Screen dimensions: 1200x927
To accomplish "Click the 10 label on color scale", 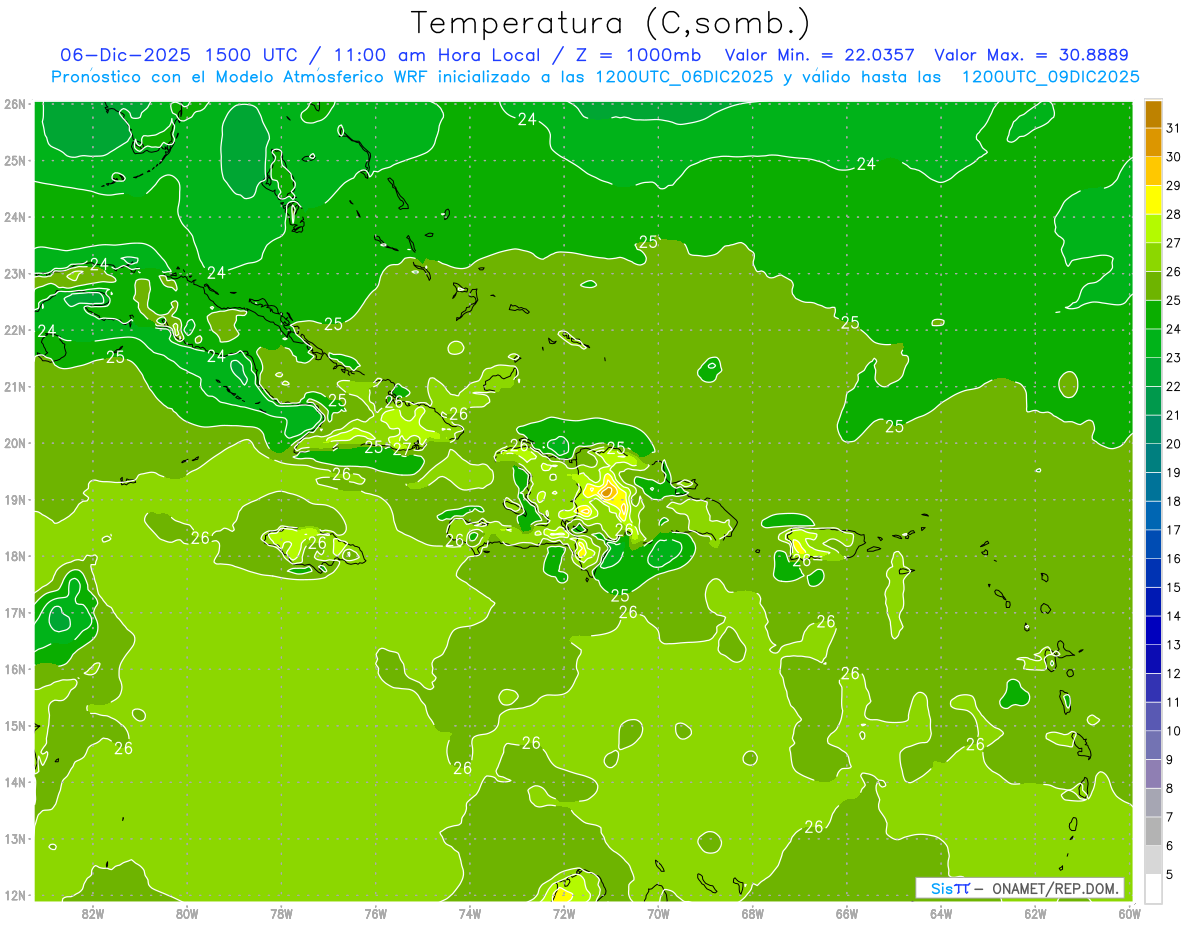I will click(x=1174, y=731).
